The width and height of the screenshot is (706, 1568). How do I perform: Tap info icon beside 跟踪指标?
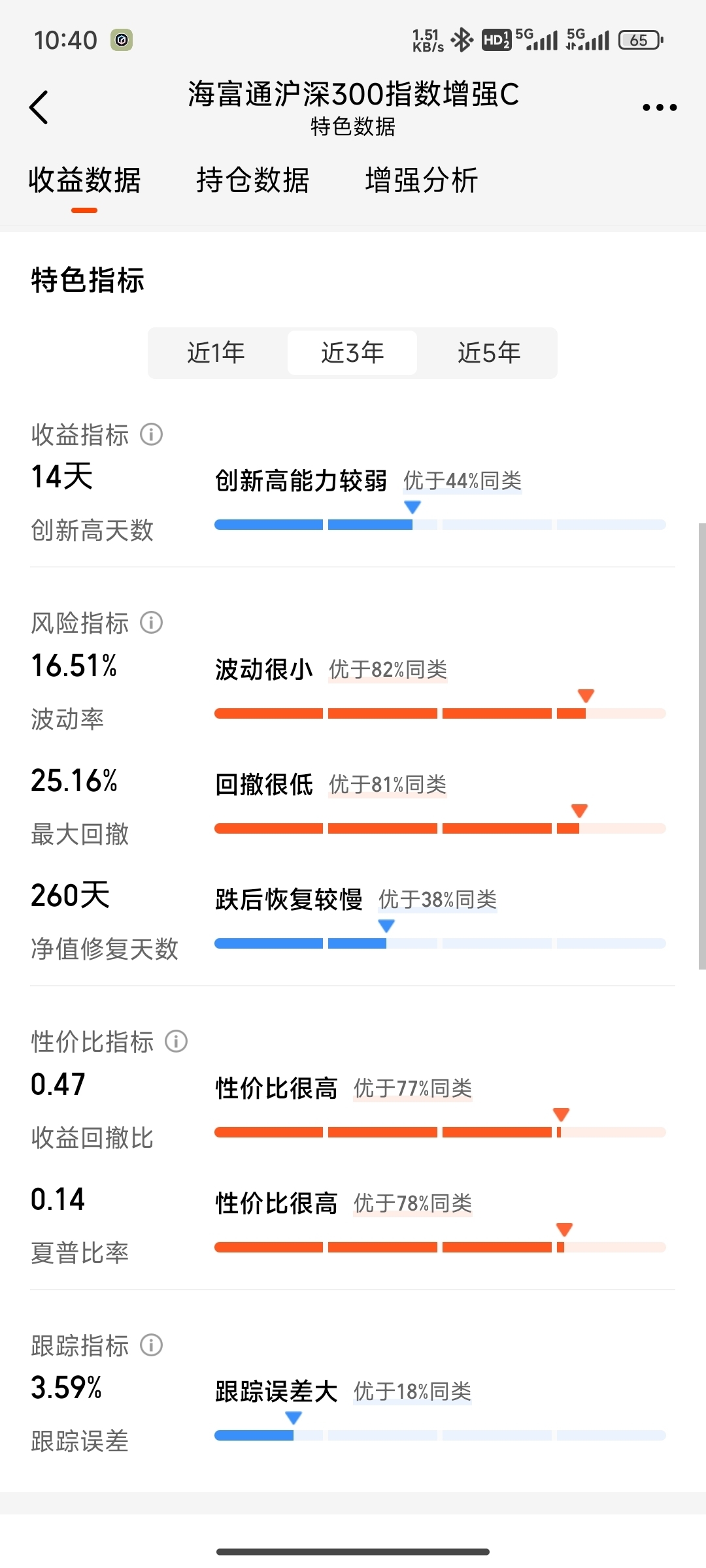[x=152, y=1345]
